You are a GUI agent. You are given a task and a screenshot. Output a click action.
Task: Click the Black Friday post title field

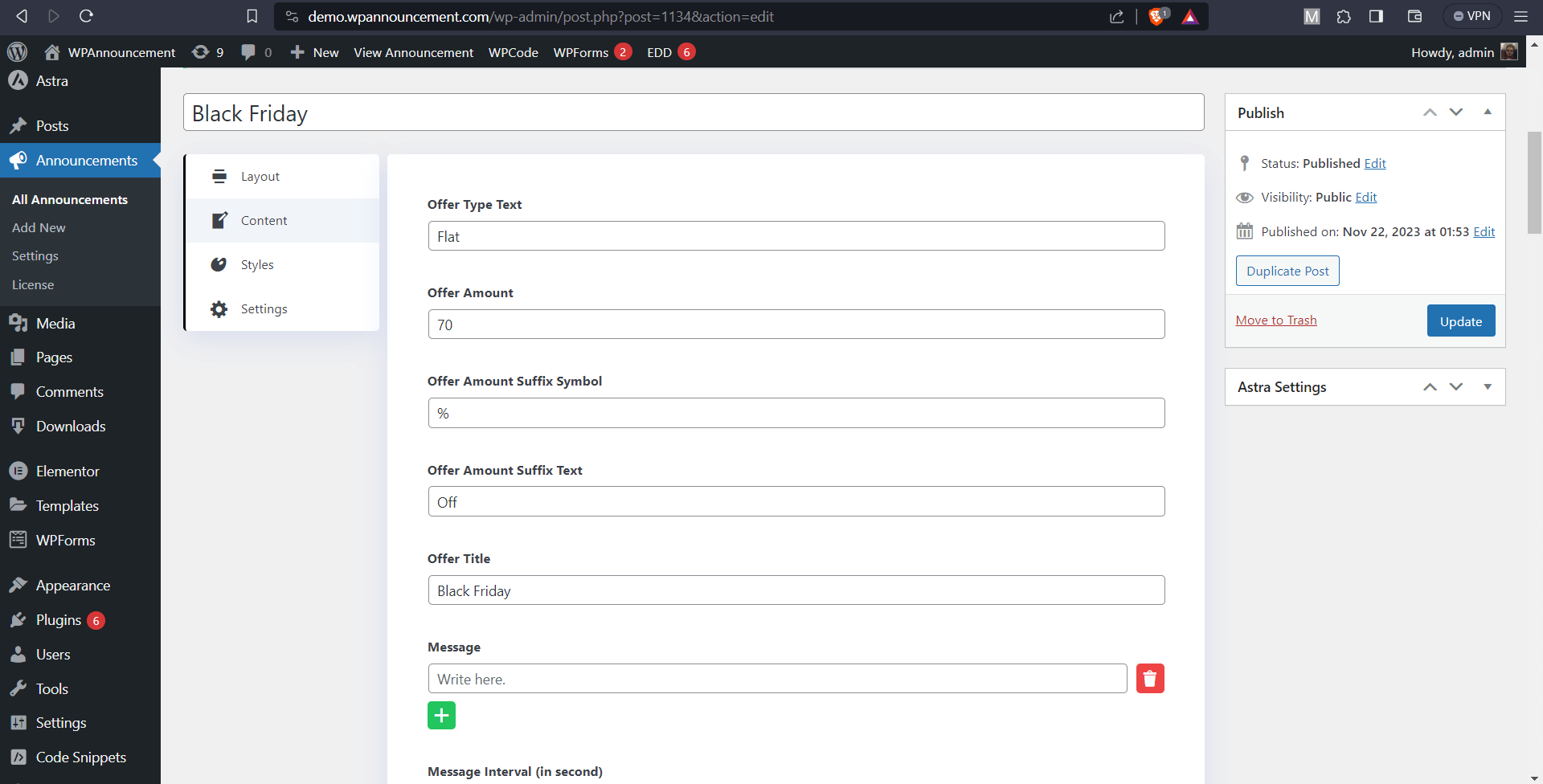(694, 112)
